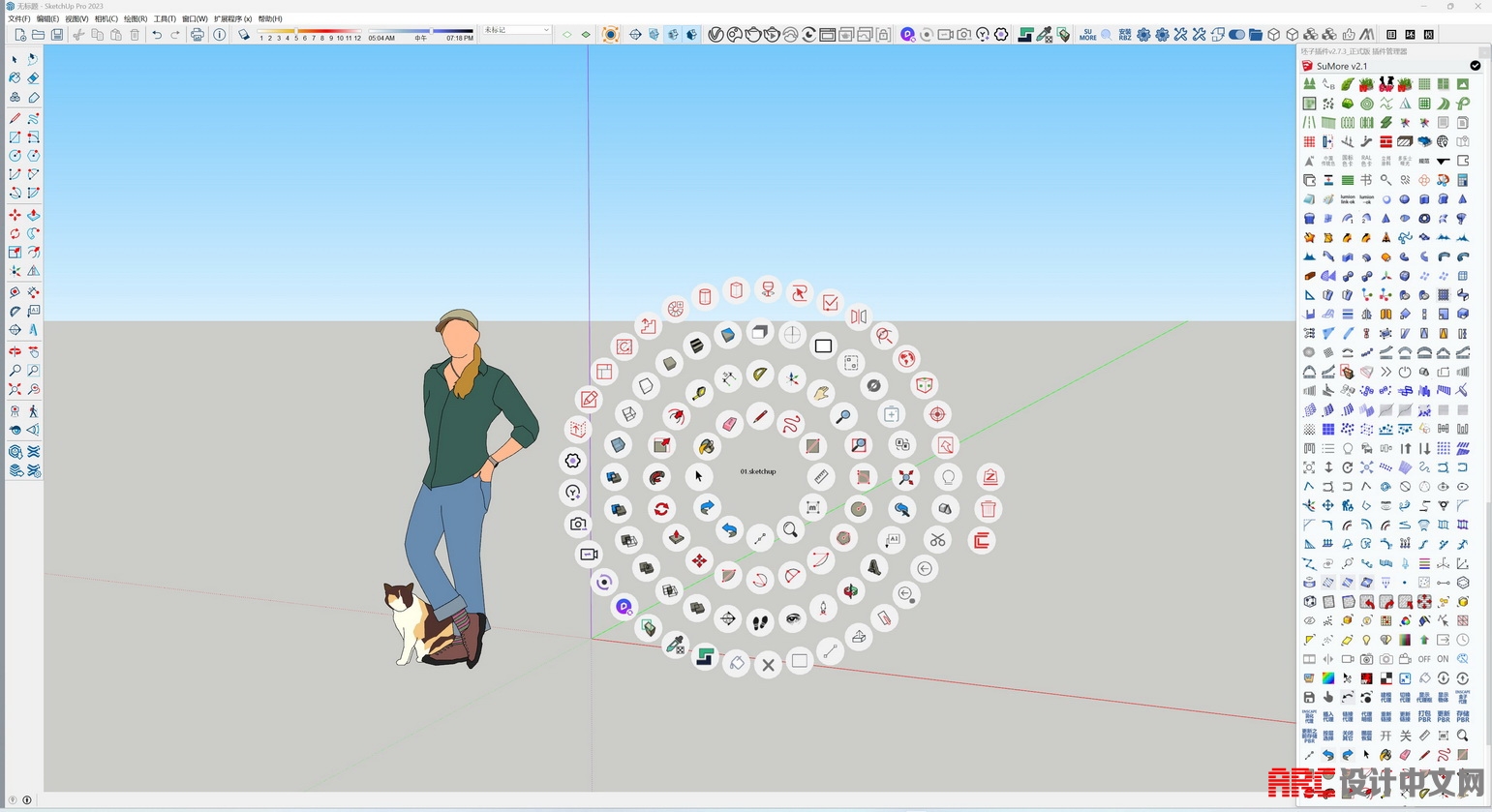Toggle the SuMore v2.1 checkmark
Image resolution: width=1492 pixels, height=812 pixels.
1475,66
